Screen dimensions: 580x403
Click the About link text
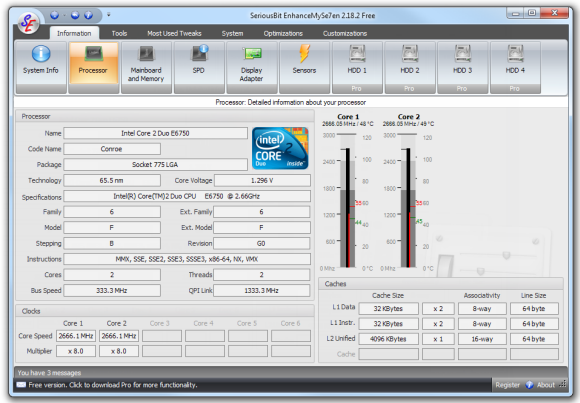546,385
